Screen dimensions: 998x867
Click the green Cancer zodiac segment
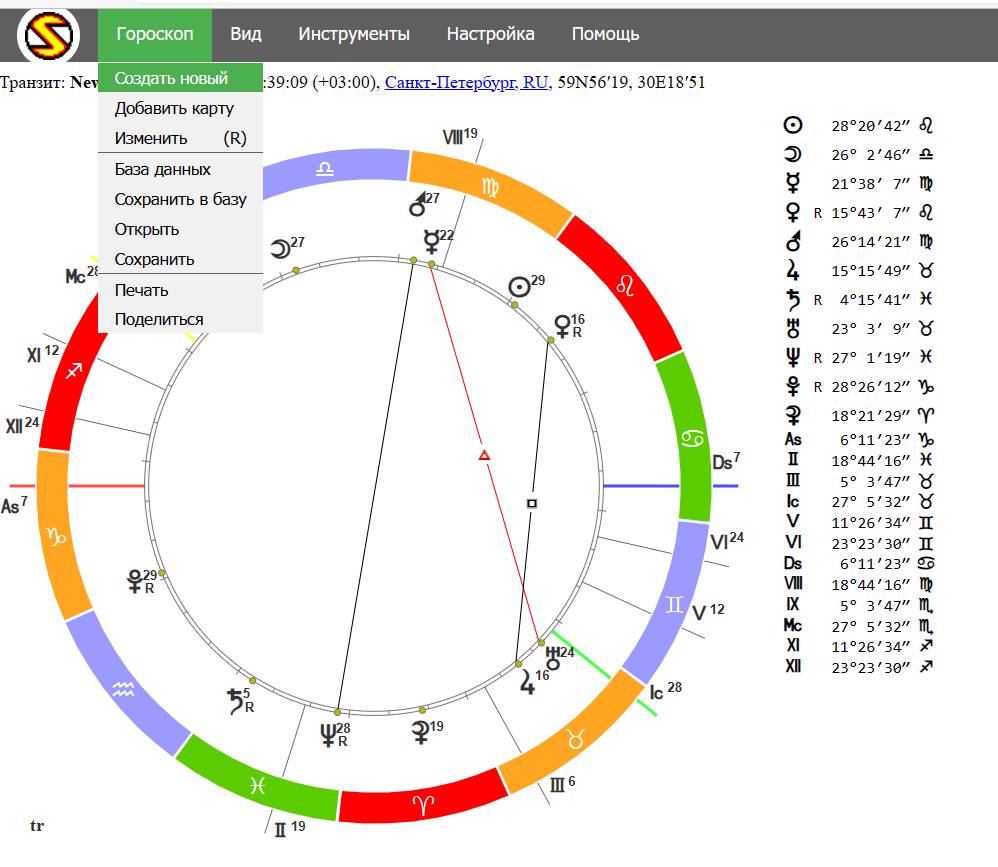click(690, 438)
